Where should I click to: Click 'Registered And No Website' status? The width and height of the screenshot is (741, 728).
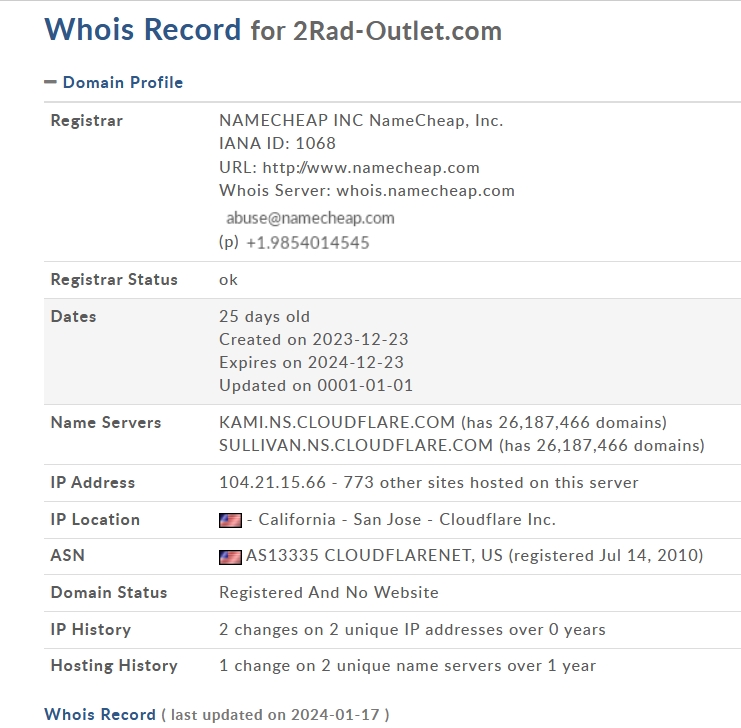click(329, 593)
